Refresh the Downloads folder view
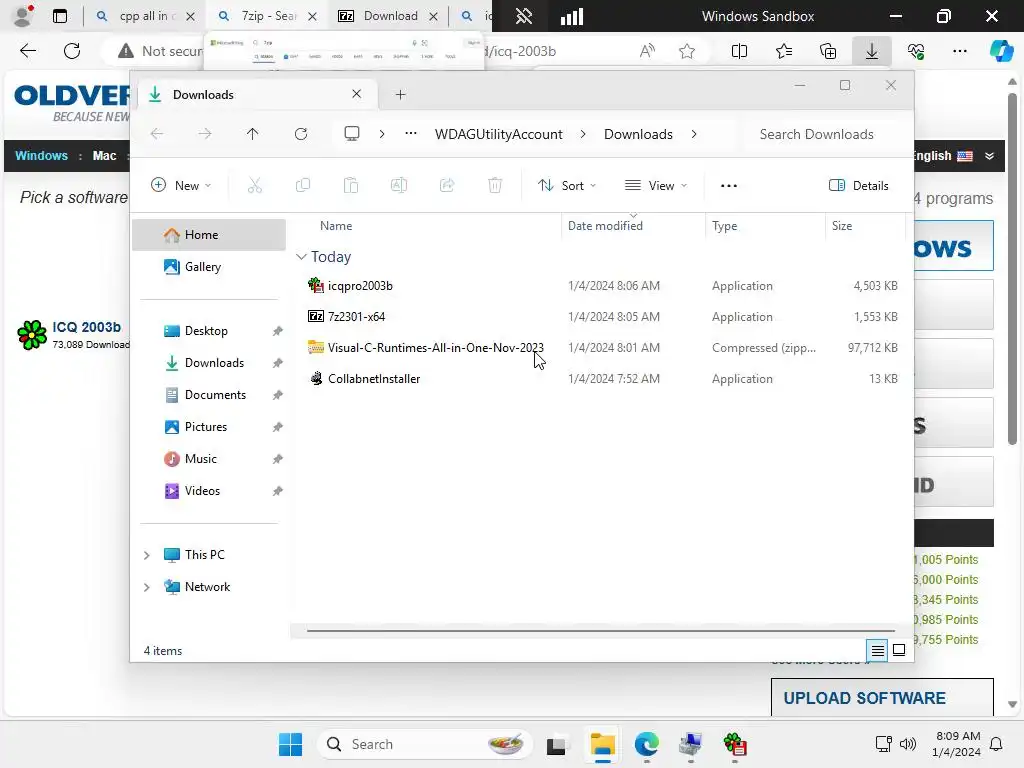 300,134
